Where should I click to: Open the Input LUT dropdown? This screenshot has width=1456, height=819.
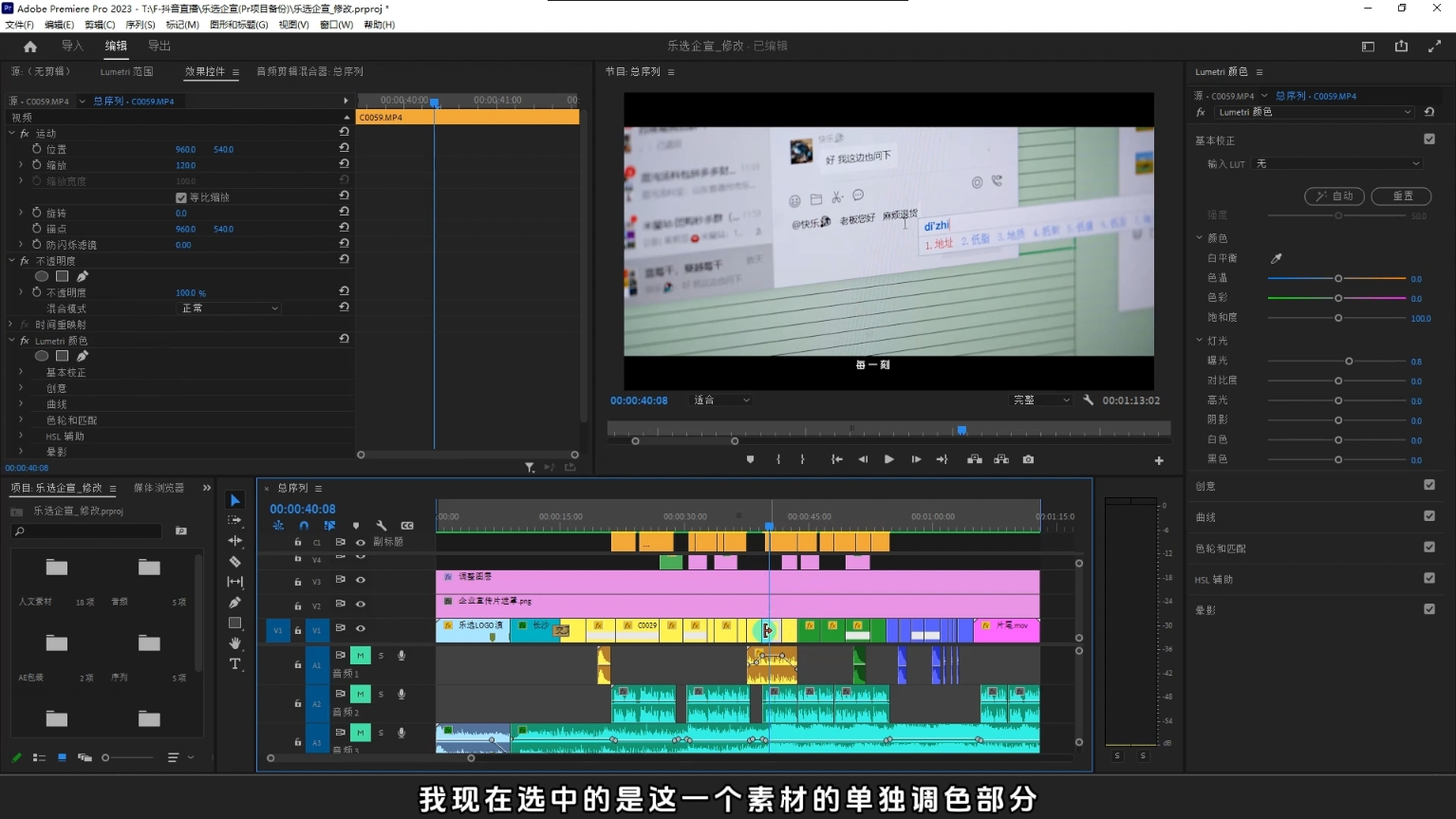click(1337, 164)
